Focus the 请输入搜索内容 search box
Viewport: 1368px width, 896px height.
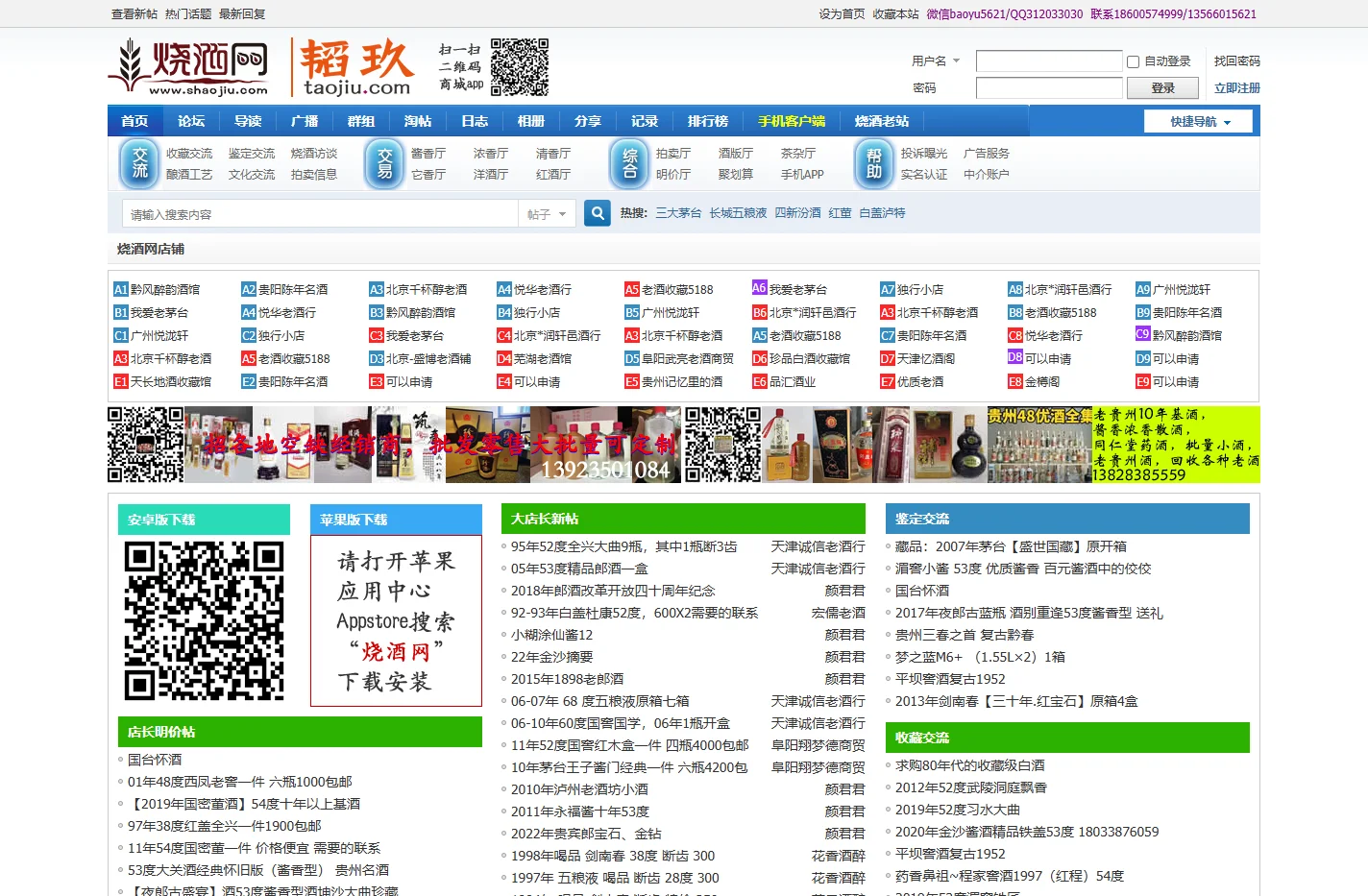pyautogui.click(x=321, y=214)
